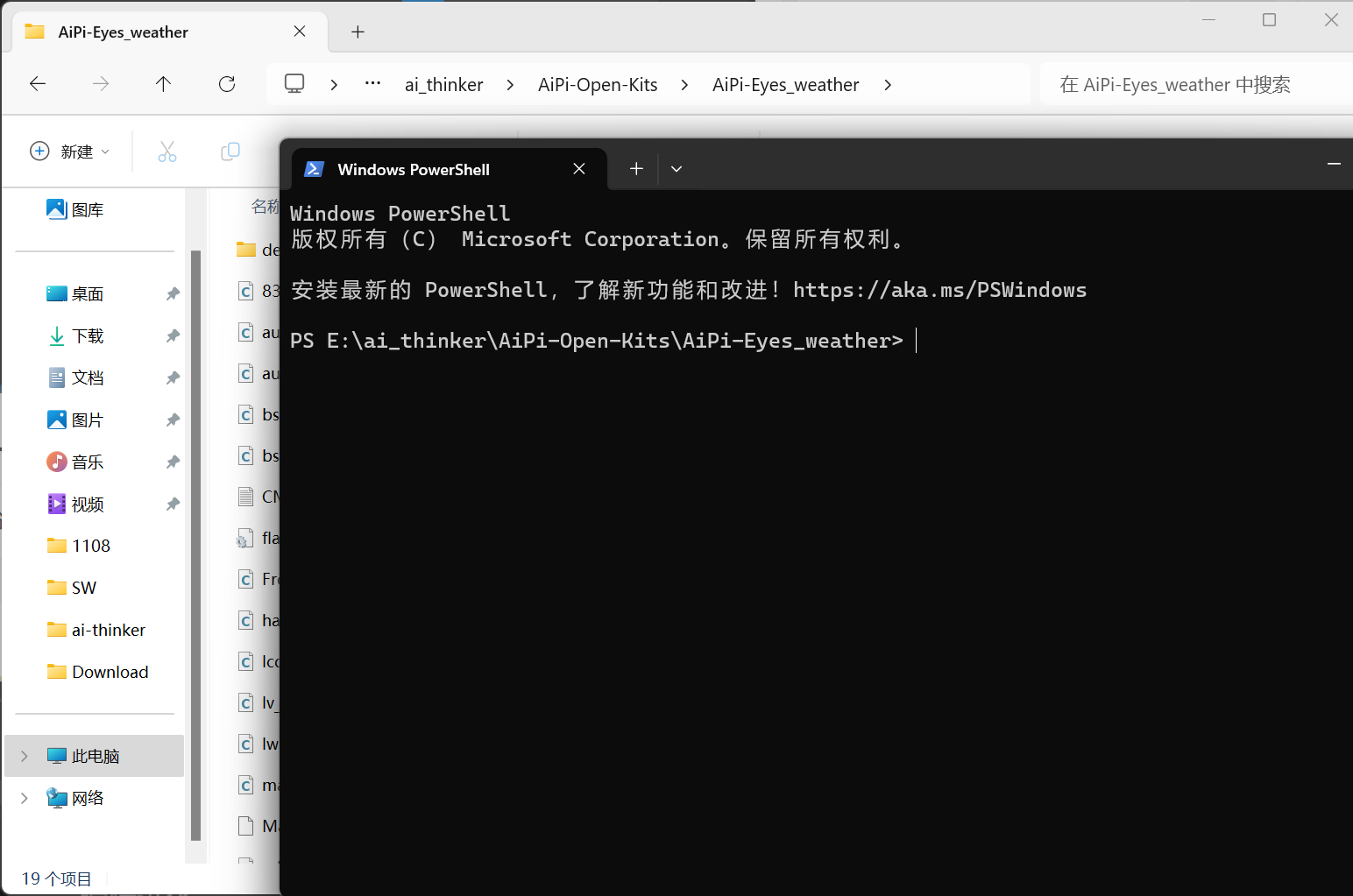Click the Explorer forward arrow
1353x896 pixels.
click(x=101, y=84)
